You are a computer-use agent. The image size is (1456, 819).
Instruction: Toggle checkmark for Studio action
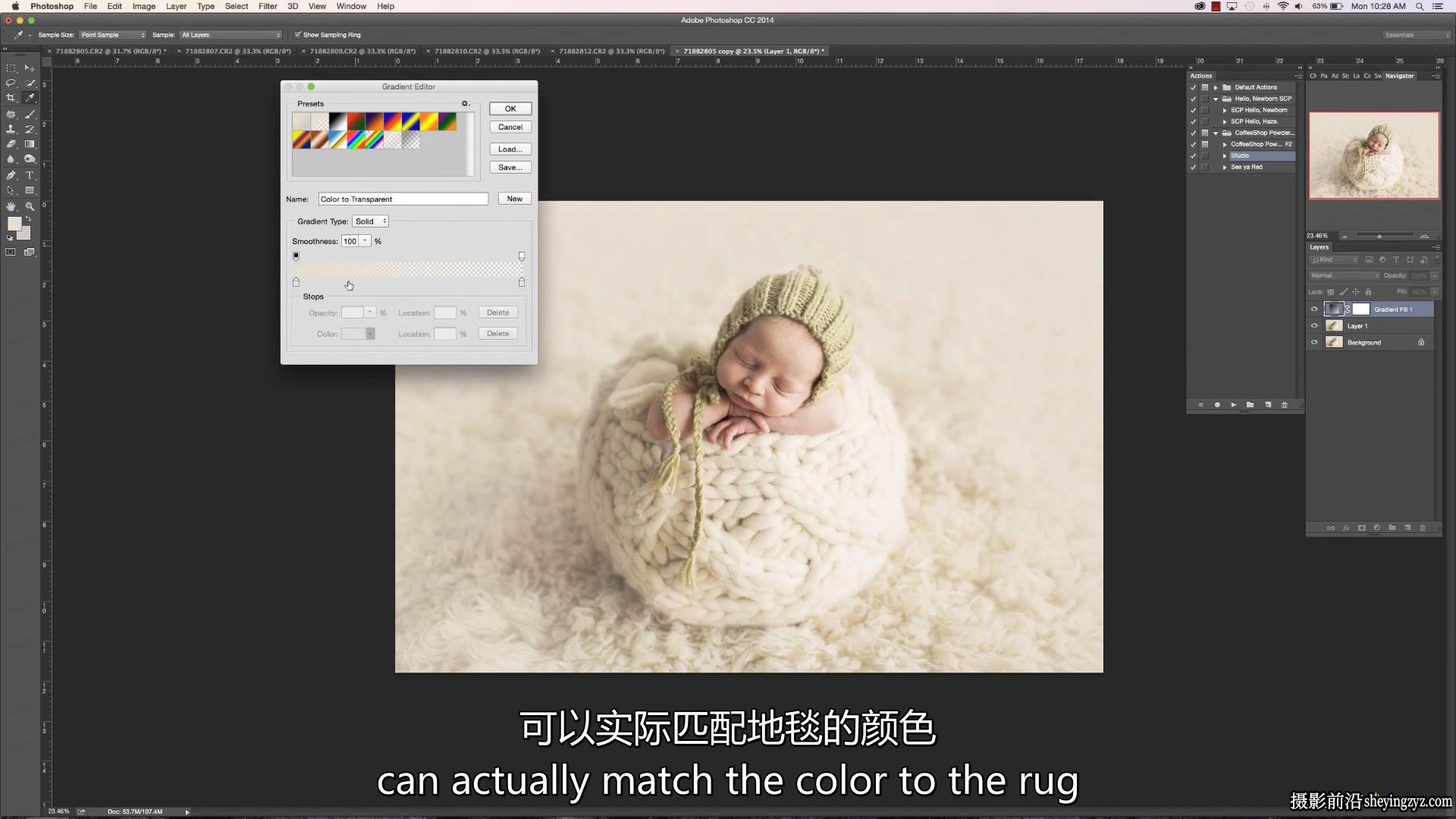[1194, 155]
